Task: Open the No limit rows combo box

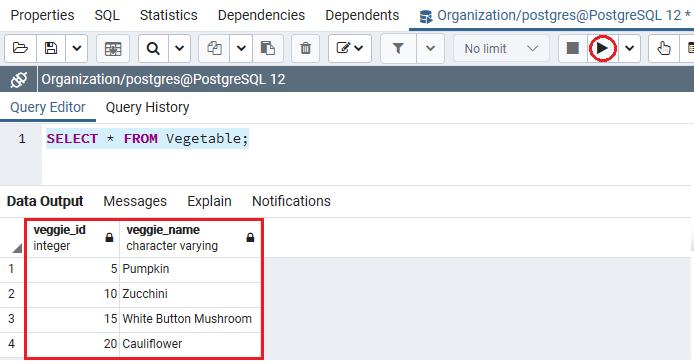Action: pyautogui.click(x=501, y=48)
